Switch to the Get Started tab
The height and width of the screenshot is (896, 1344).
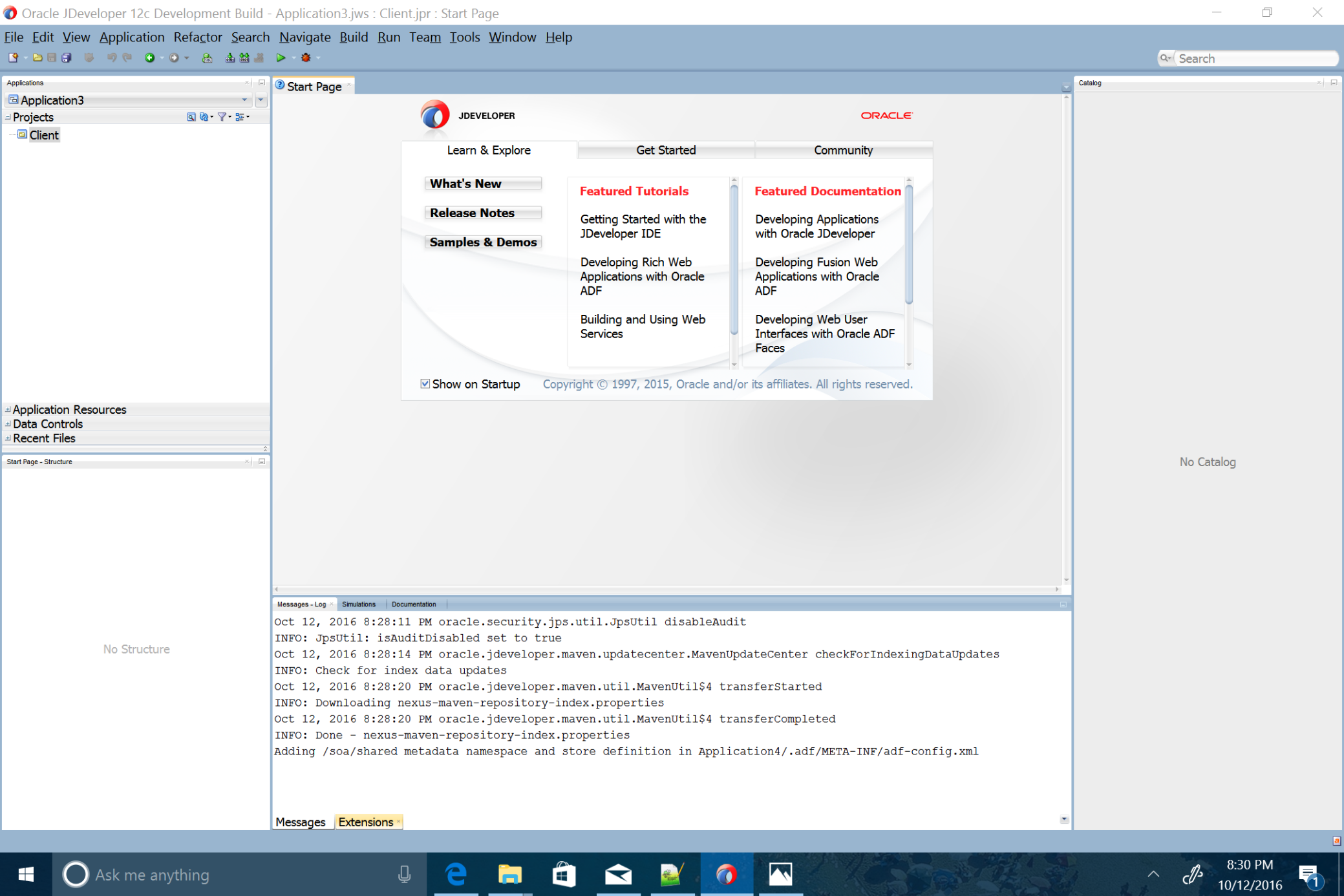click(x=665, y=150)
